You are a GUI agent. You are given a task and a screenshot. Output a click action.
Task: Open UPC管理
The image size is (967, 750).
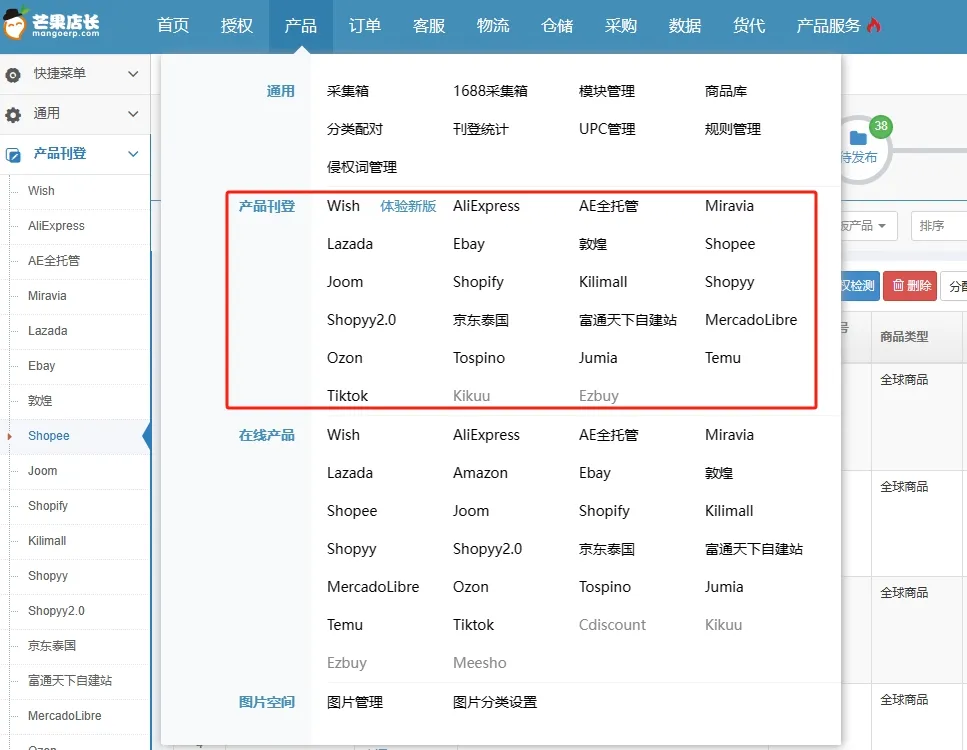607,130
